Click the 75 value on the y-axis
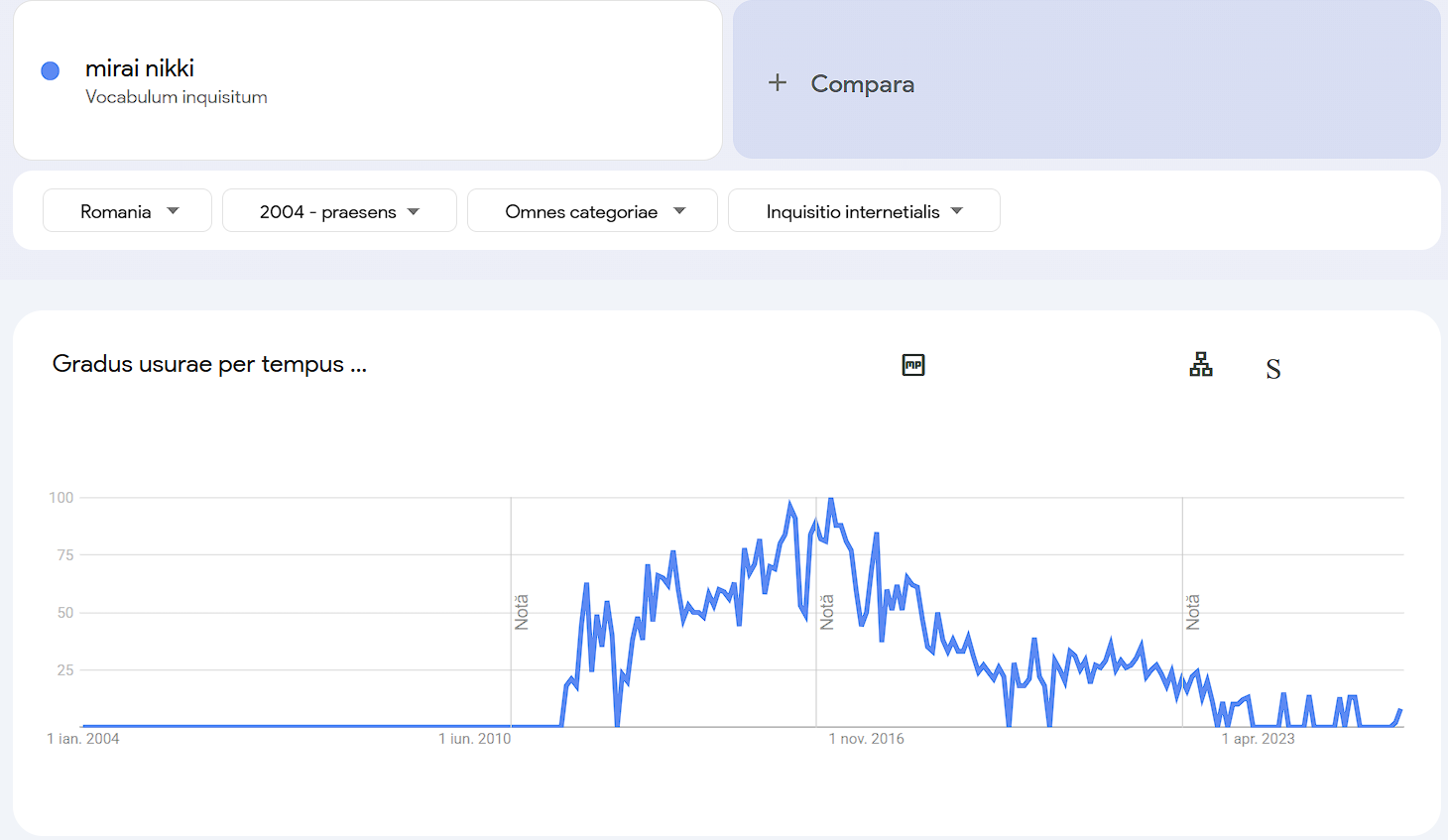The image size is (1448, 840). (x=65, y=555)
